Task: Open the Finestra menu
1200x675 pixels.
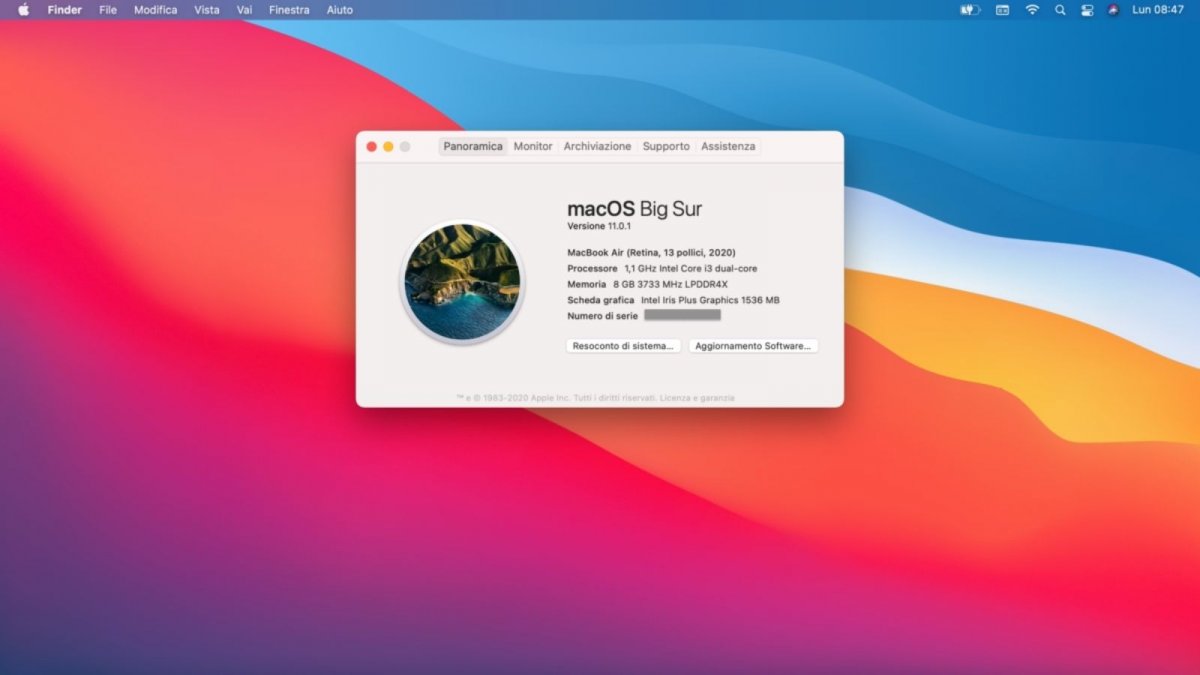Action: click(289, 9)
